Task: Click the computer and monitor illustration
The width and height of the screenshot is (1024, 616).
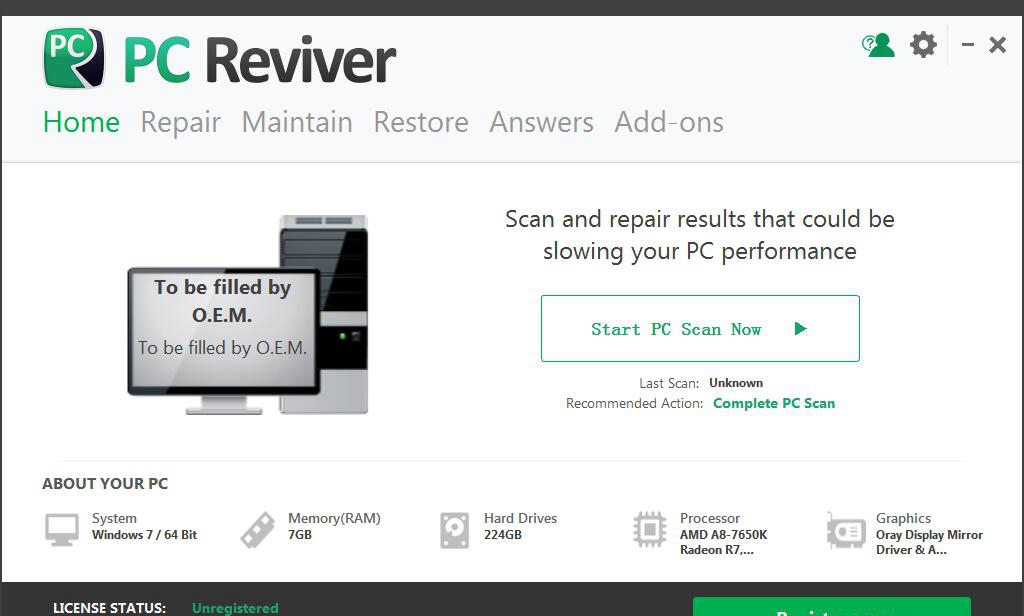Action: (x=248, y=315)
